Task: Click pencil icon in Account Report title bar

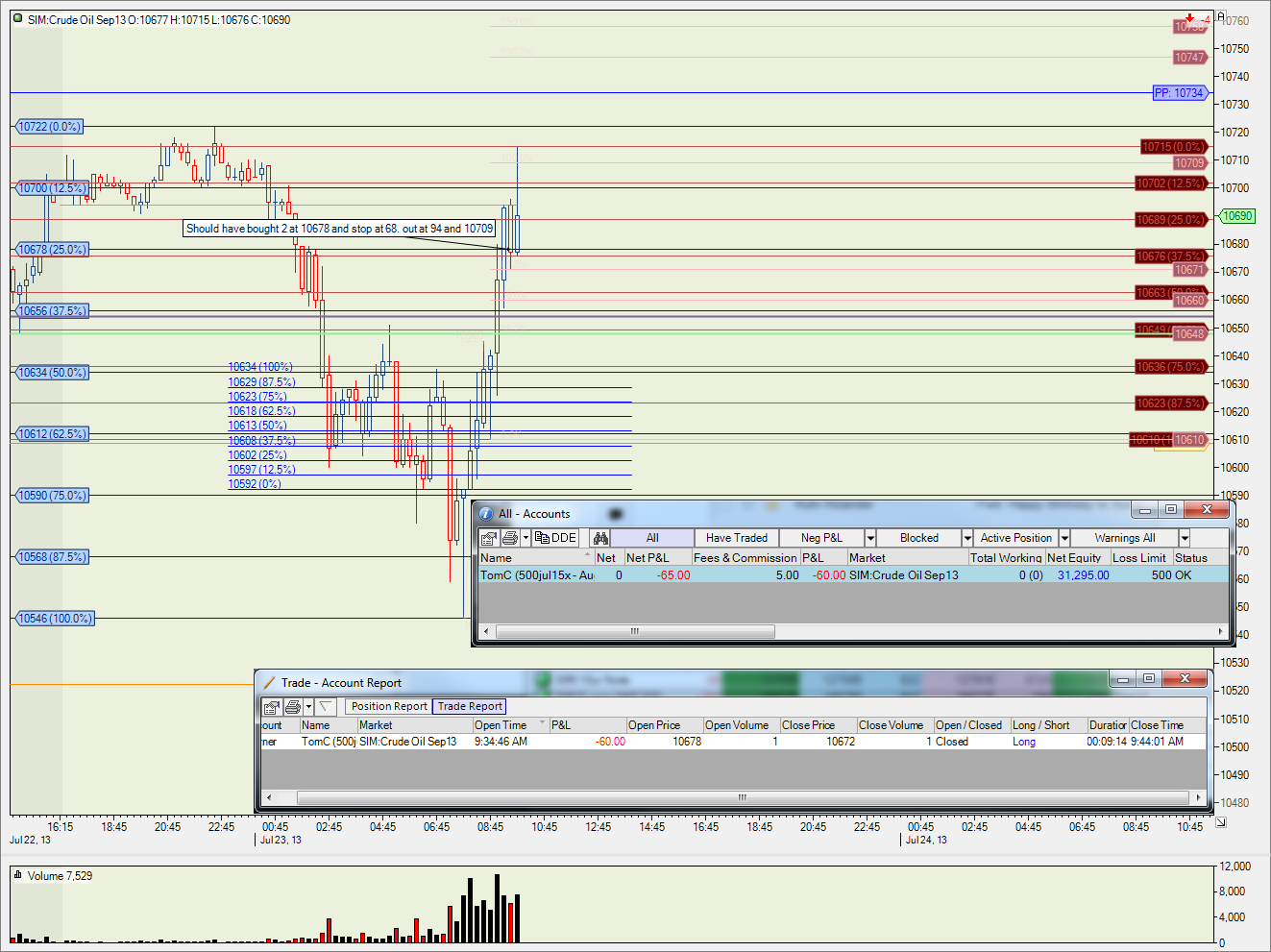Action: (269, 683)
